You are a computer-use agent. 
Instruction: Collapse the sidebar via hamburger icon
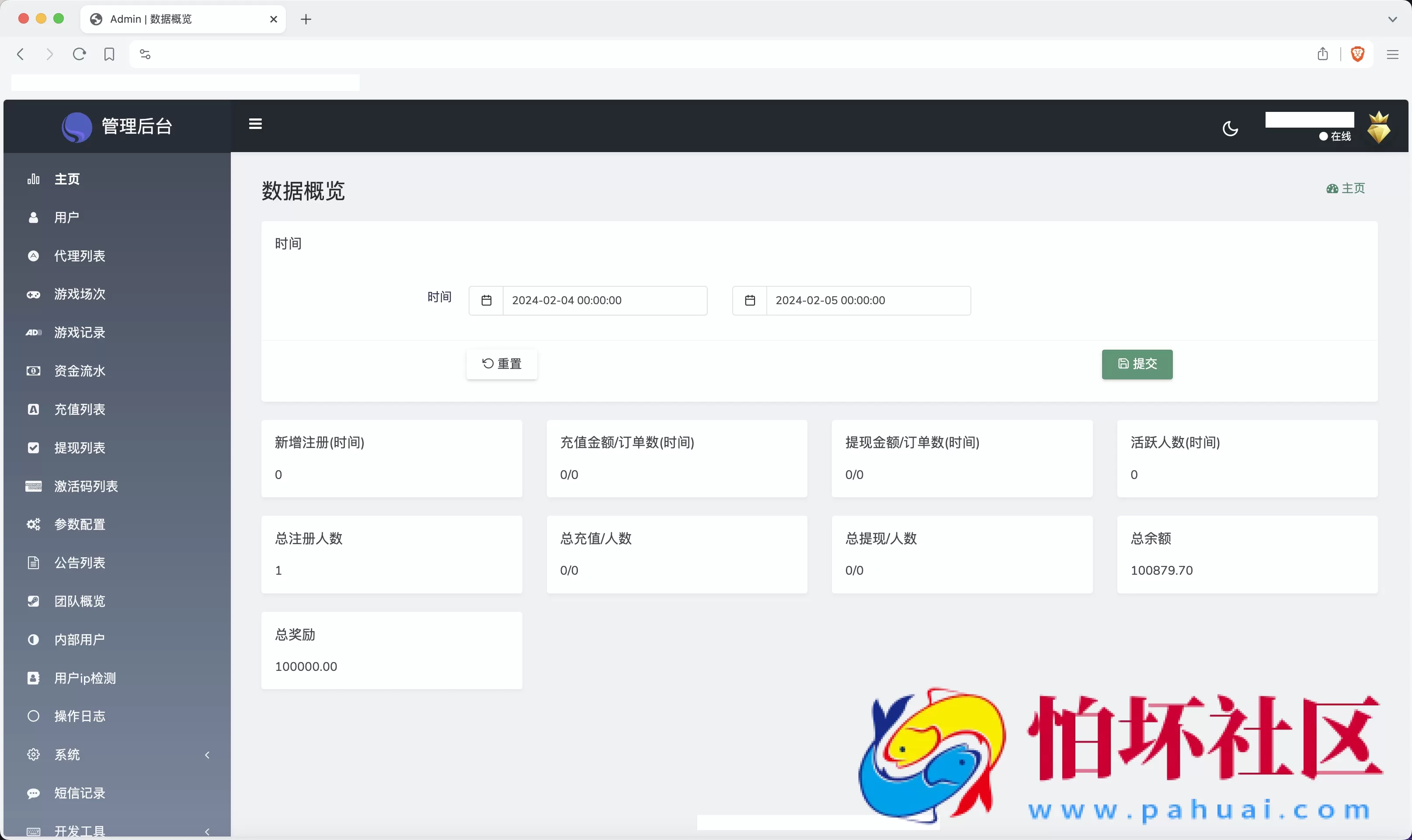click(x=255, y=123)
